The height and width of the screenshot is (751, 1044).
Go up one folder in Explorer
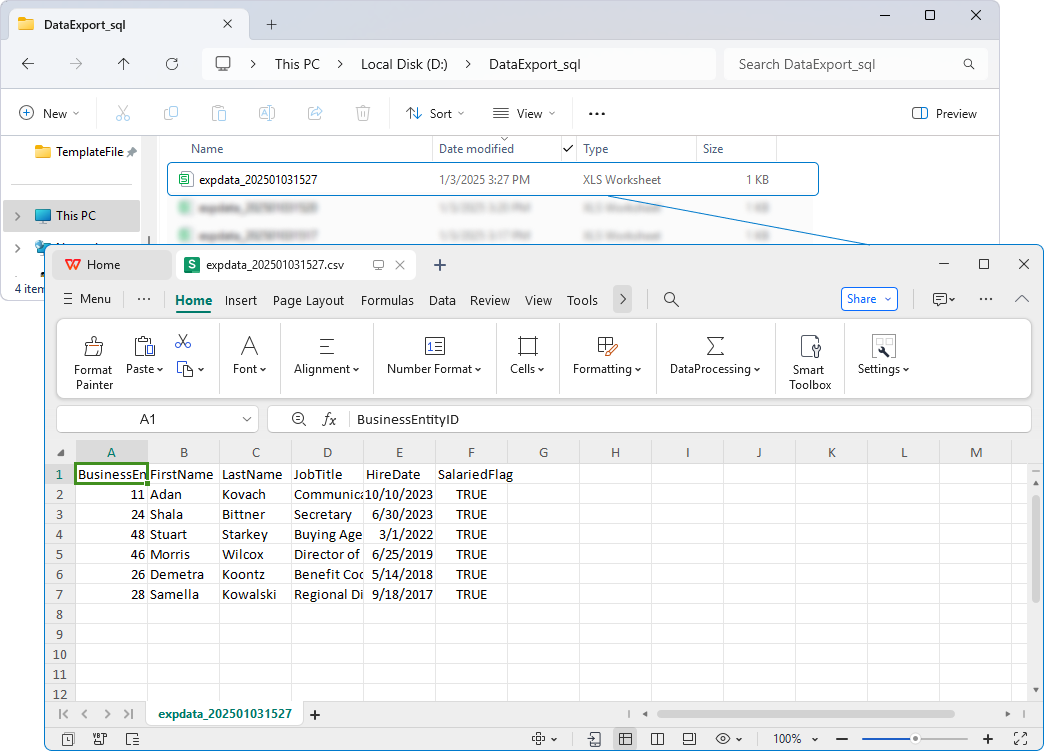[123, 64]
